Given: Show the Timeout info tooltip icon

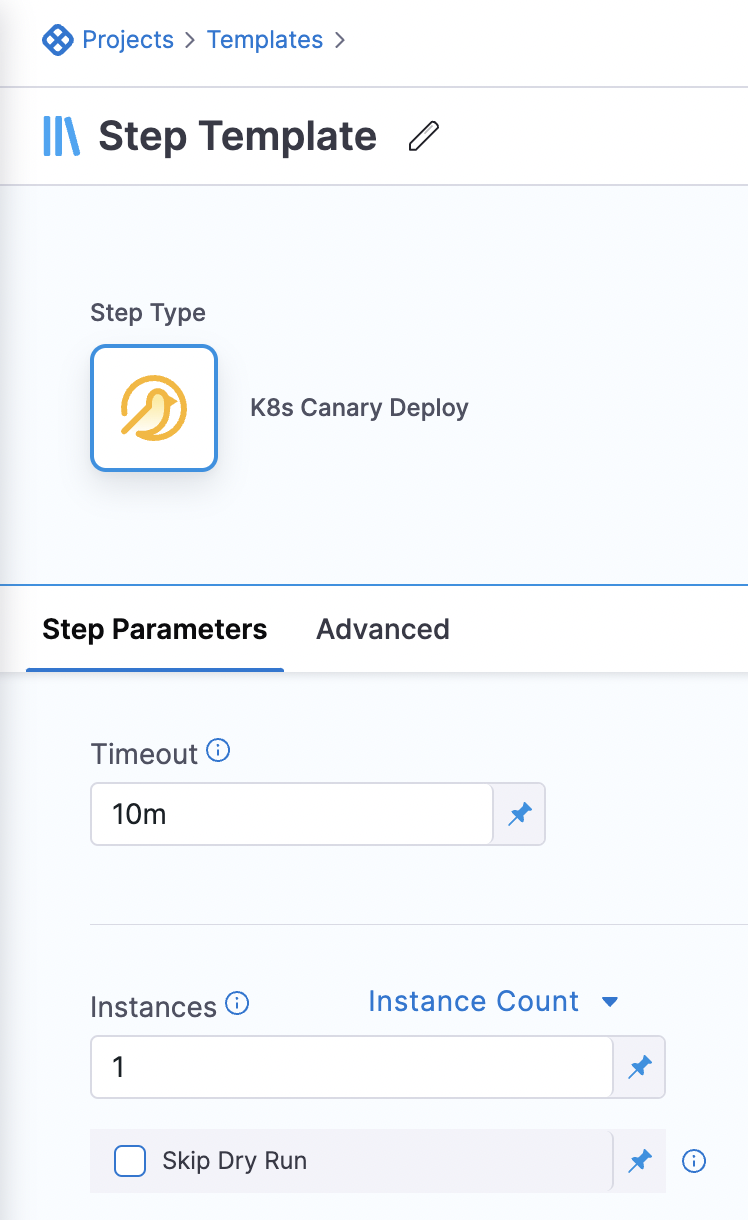Looking at the screenshot, I should (218, 750).
